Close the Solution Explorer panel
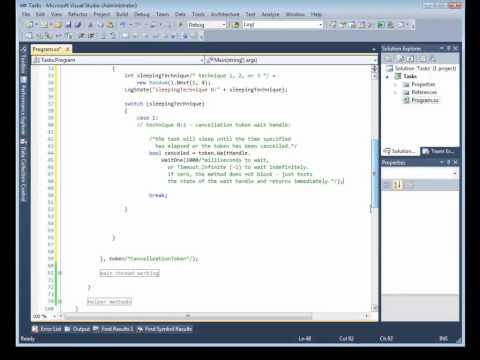Viewport: 480px width, 360px height. pyautogui.click(x=455, y=49)
